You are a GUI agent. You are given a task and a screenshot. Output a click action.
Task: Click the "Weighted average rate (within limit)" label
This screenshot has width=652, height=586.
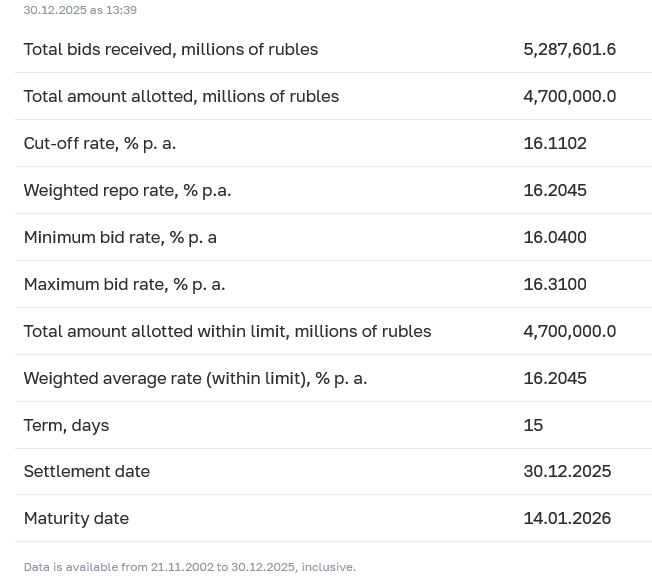[x=195, y=378]
